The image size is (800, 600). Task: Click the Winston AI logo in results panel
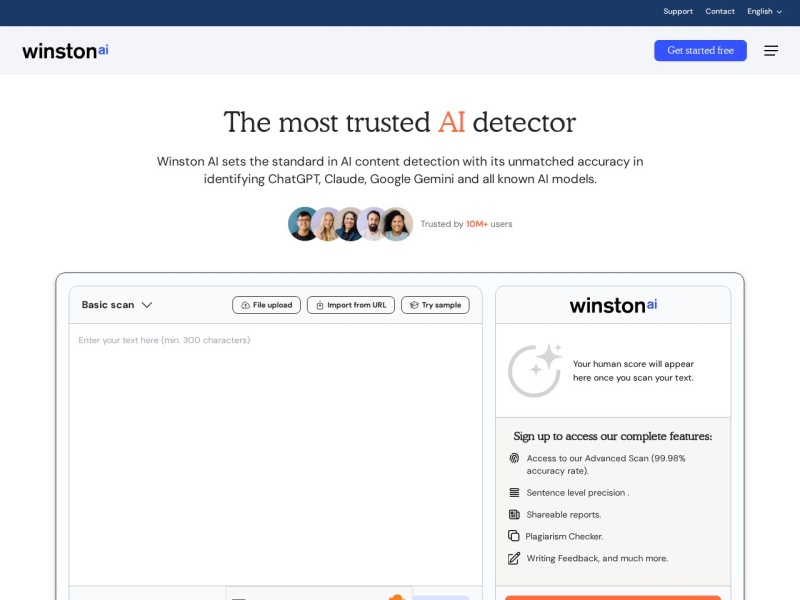(613, 305)
